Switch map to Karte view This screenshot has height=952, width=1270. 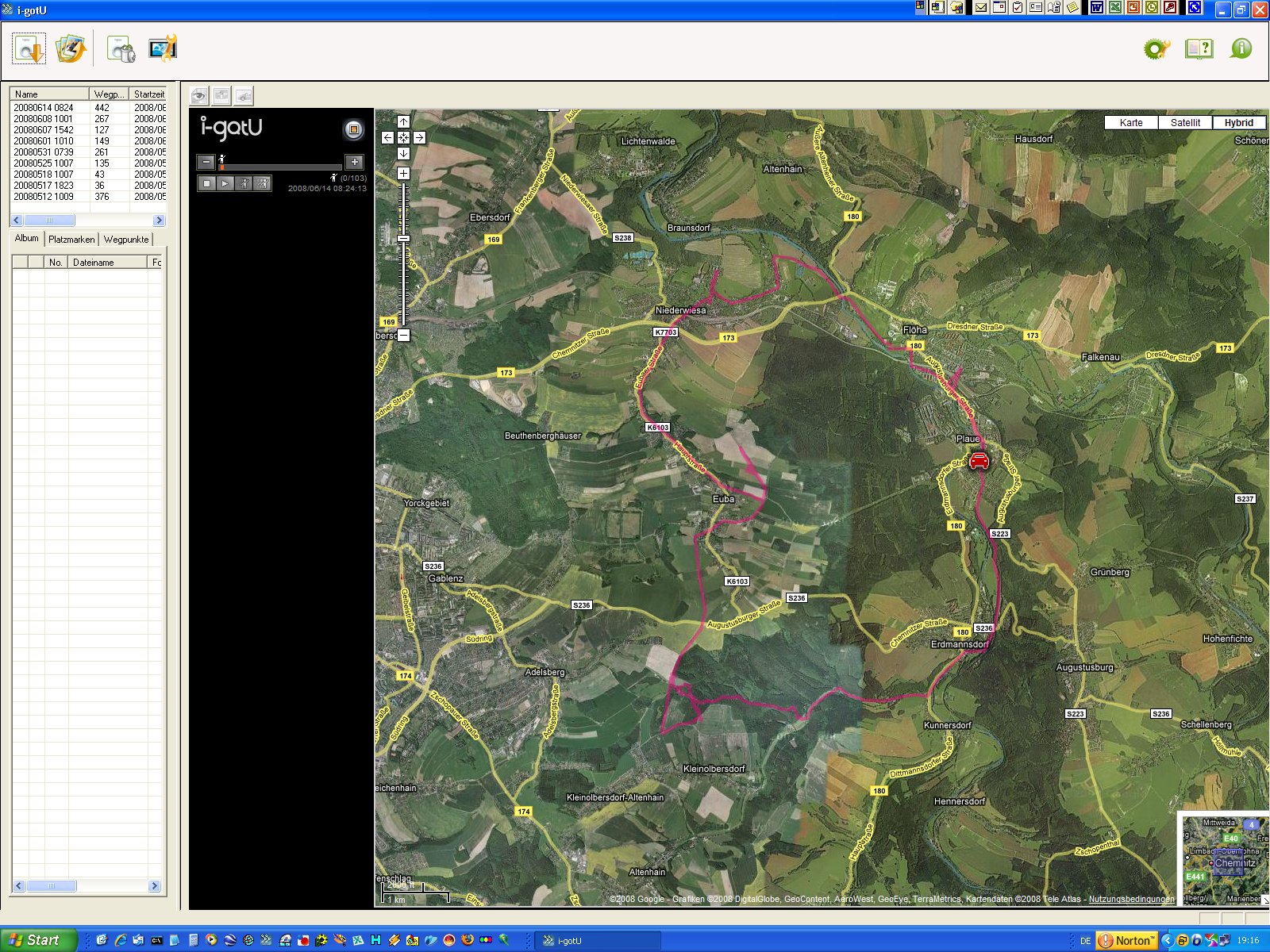tap(1131, 122)
